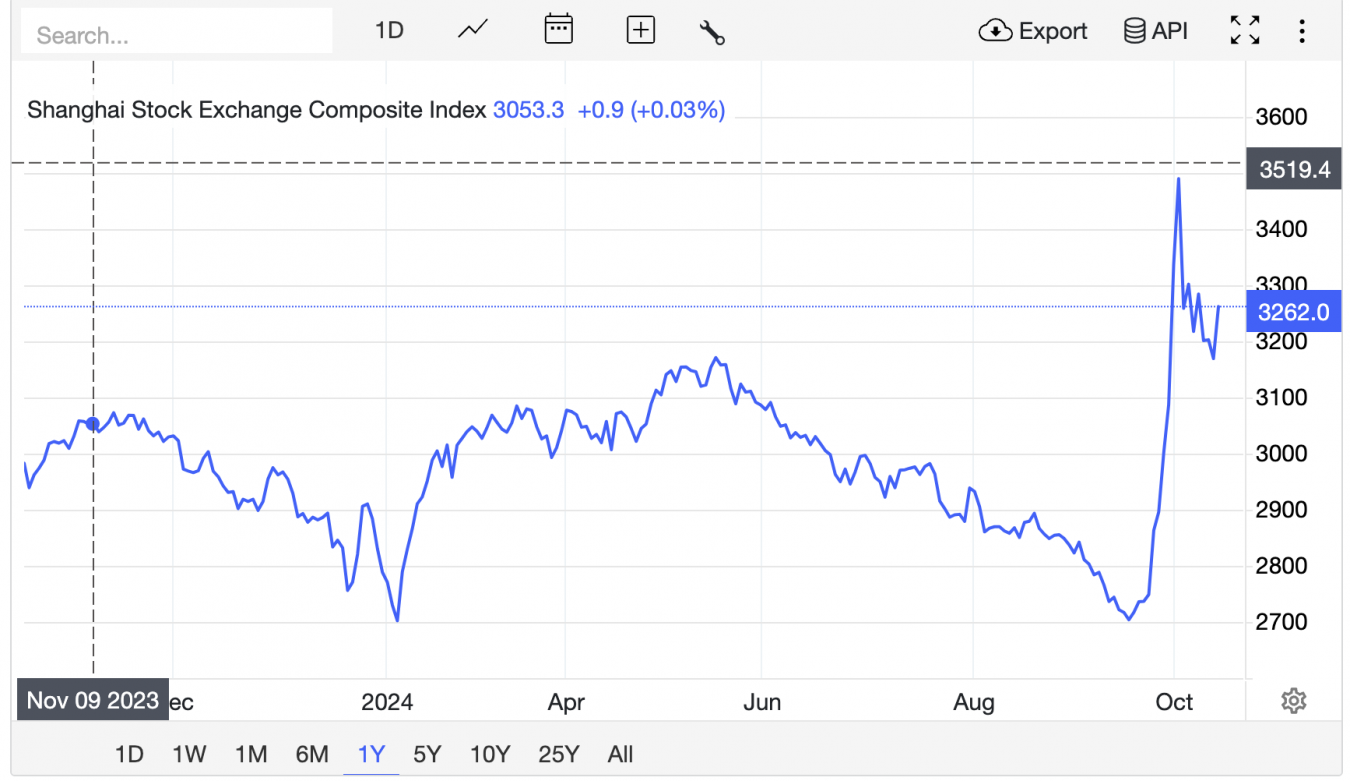Switch to 25Y time range

point(558,754)
